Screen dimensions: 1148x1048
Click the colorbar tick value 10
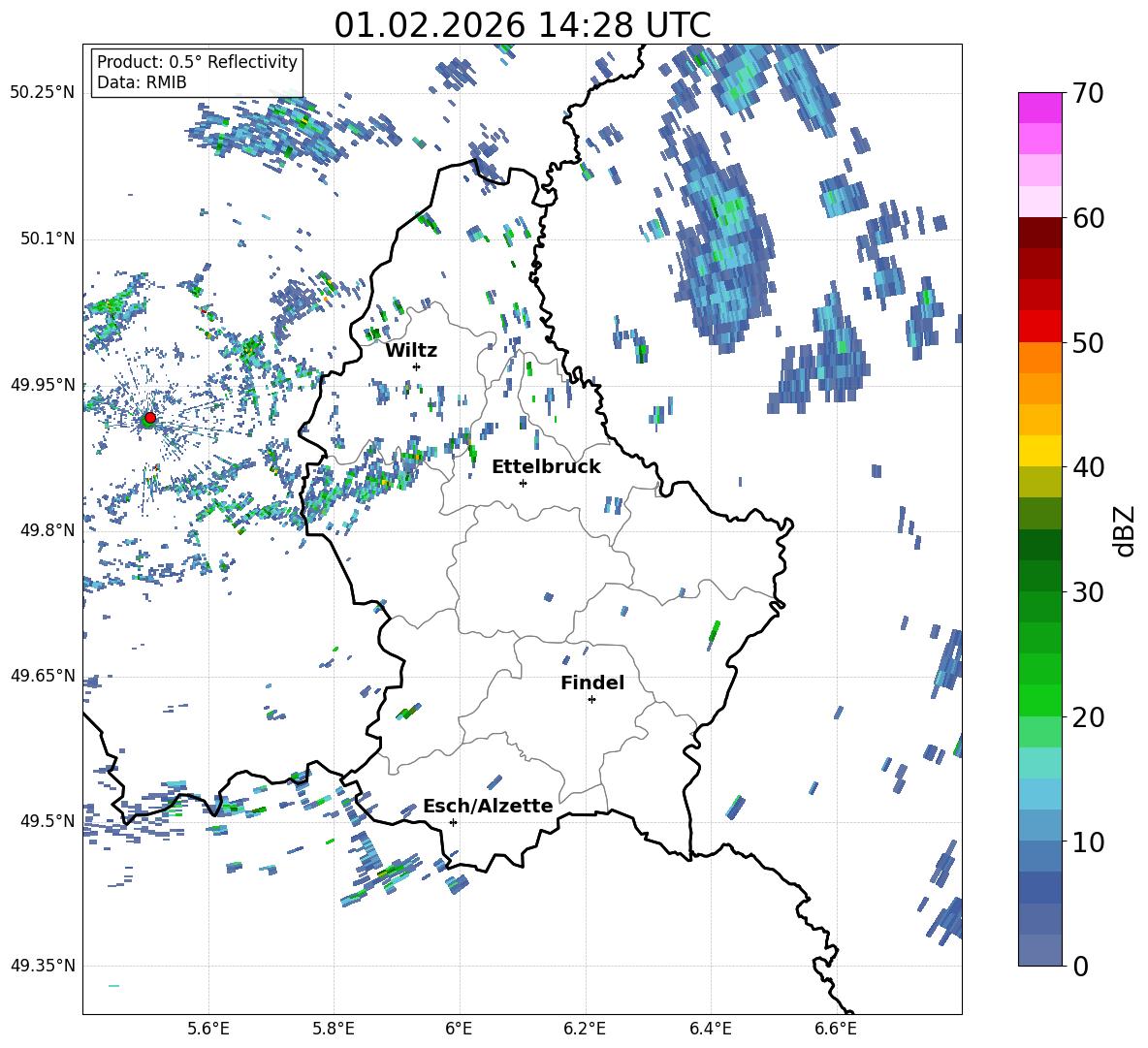pos(1088,842)
